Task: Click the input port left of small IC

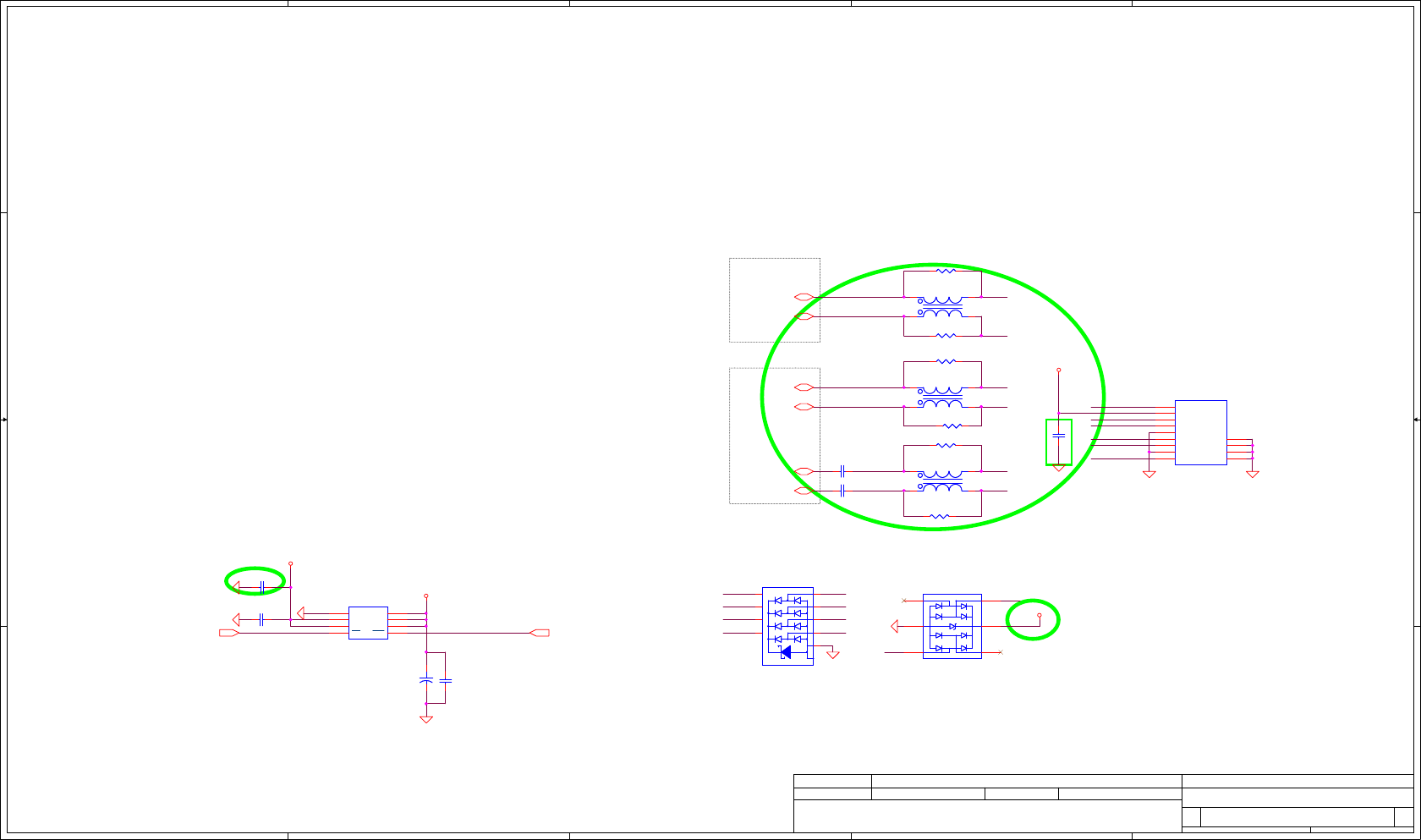Action: 228,633
